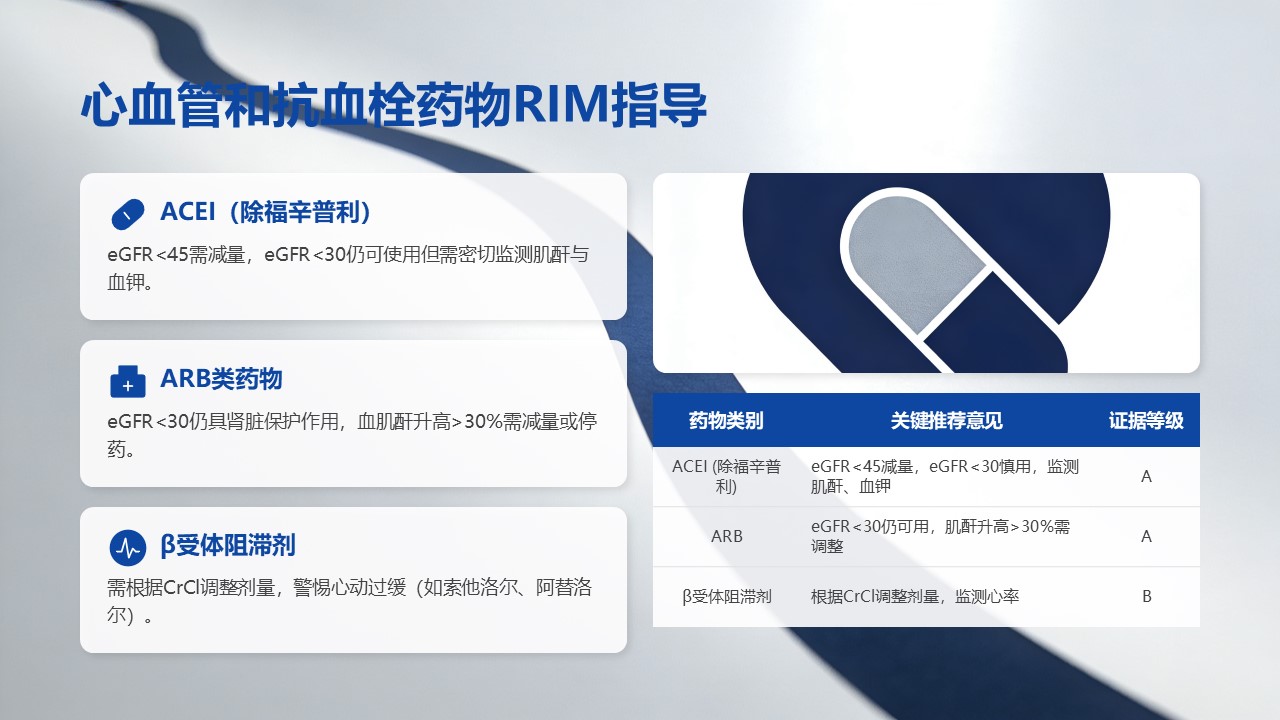Click the ARB recommendation cell eGFR<30仍可用
Viewport: 1280px width, 720px height.
pyautogui.click(x=940, y=537)
